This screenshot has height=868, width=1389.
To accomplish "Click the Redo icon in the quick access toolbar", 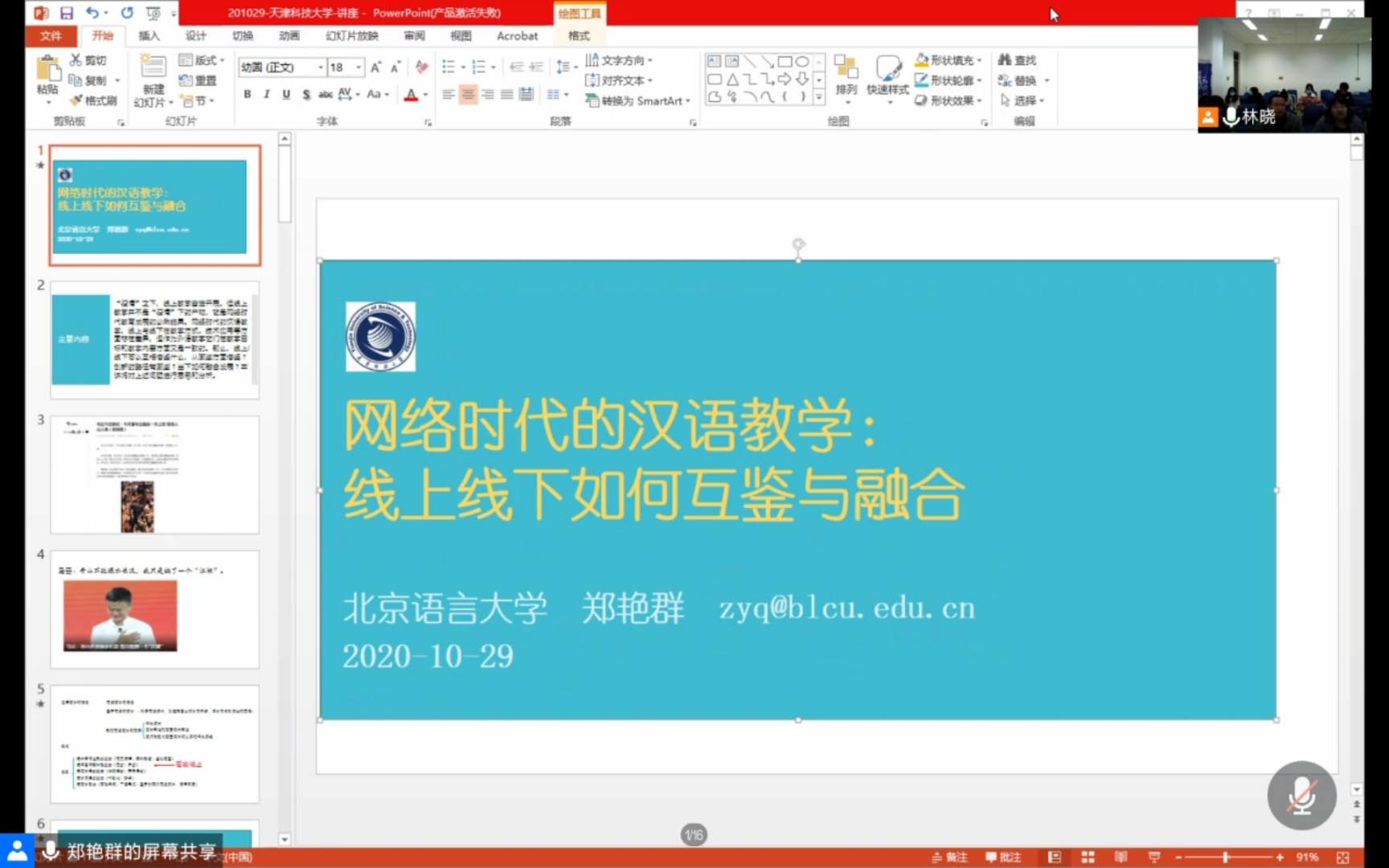I will (127, 13).
